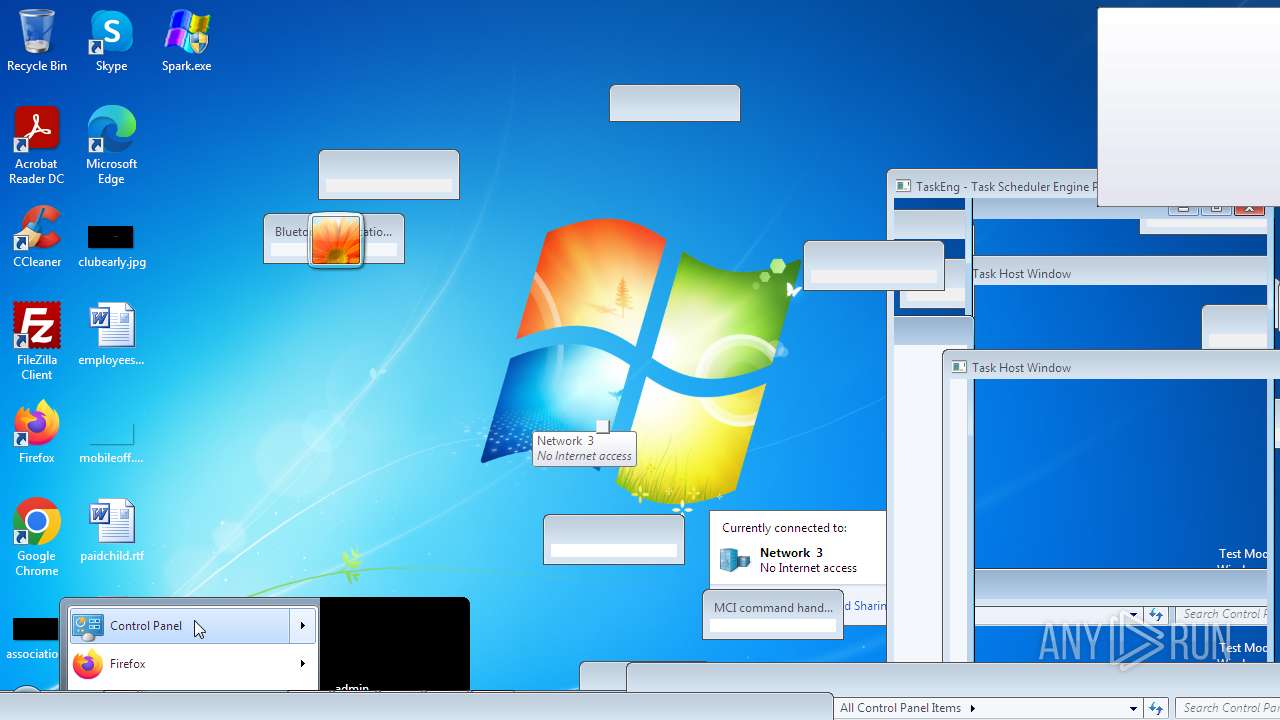Expand the Firefox jump list arrow
The height and width of the screenshot is (720, 1280).
(x=303, y=664)
